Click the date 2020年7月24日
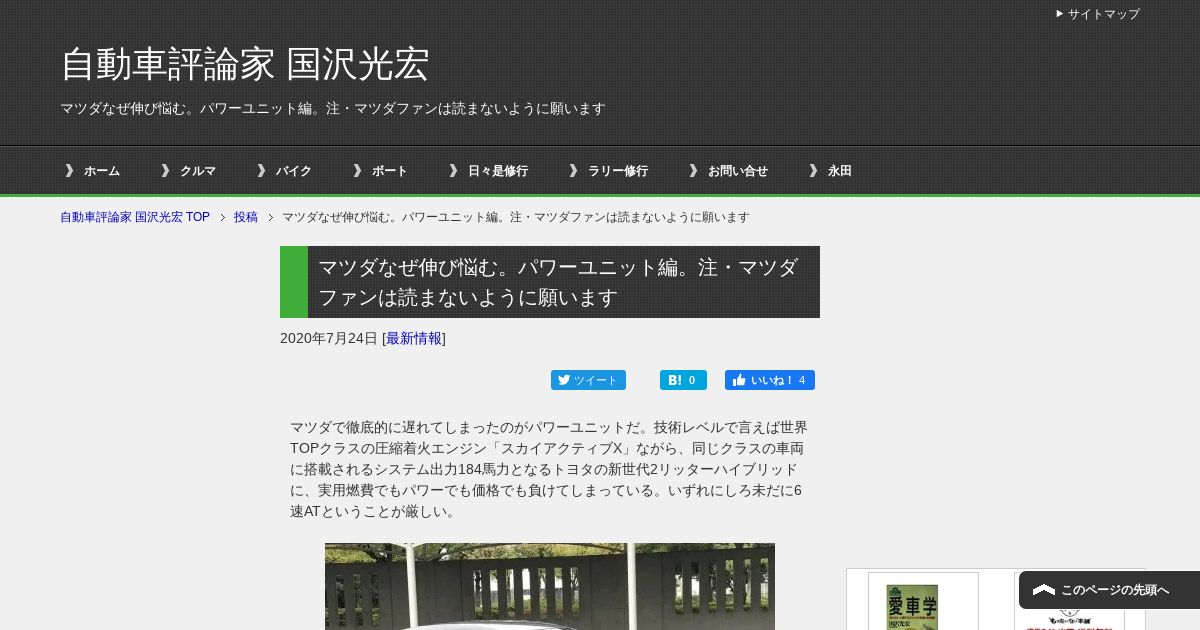The image size is (1200, 630). point(329,338)
